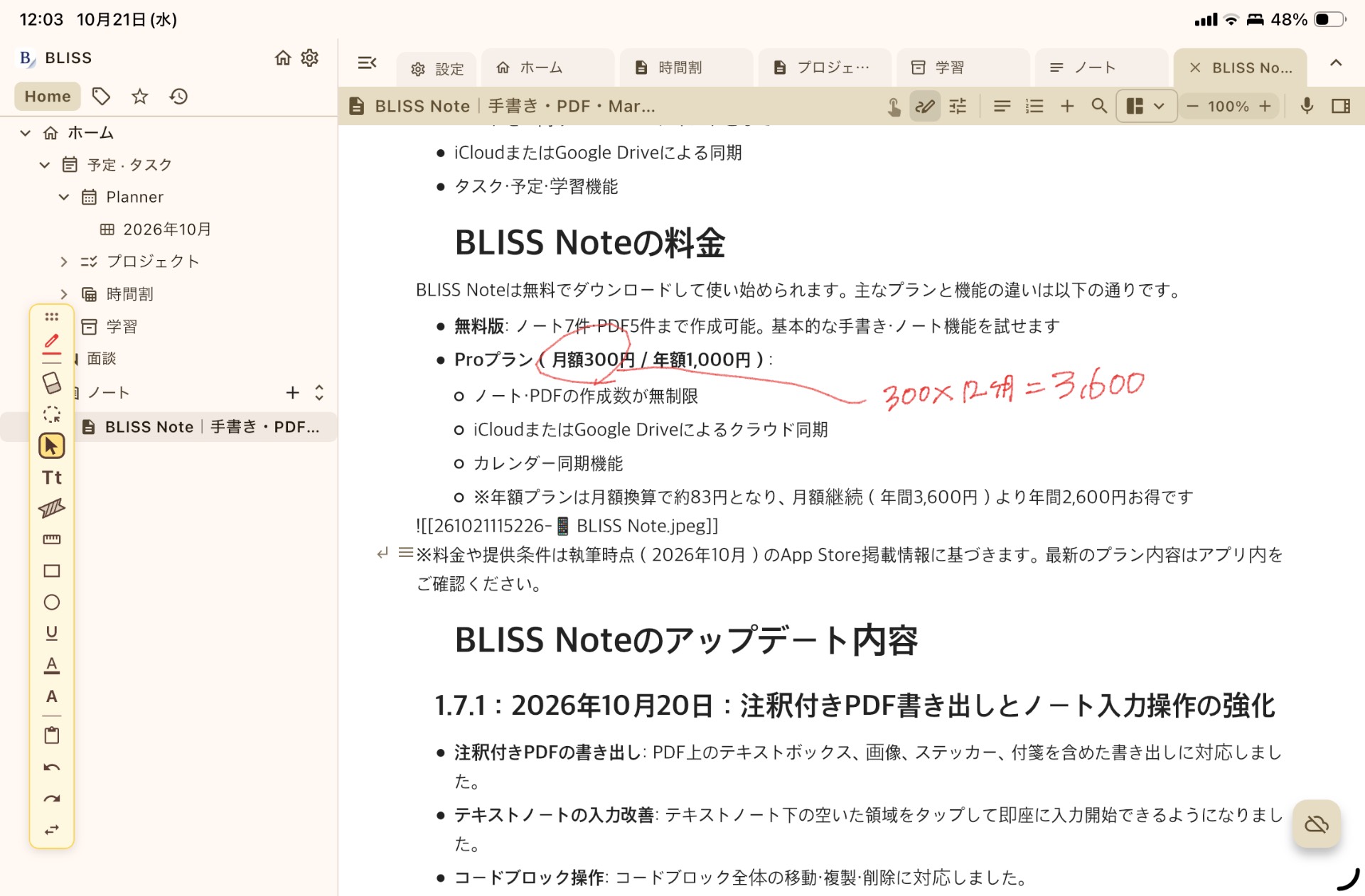
Task: Open tags view in sidebar
Action: (x=101, y=96)
